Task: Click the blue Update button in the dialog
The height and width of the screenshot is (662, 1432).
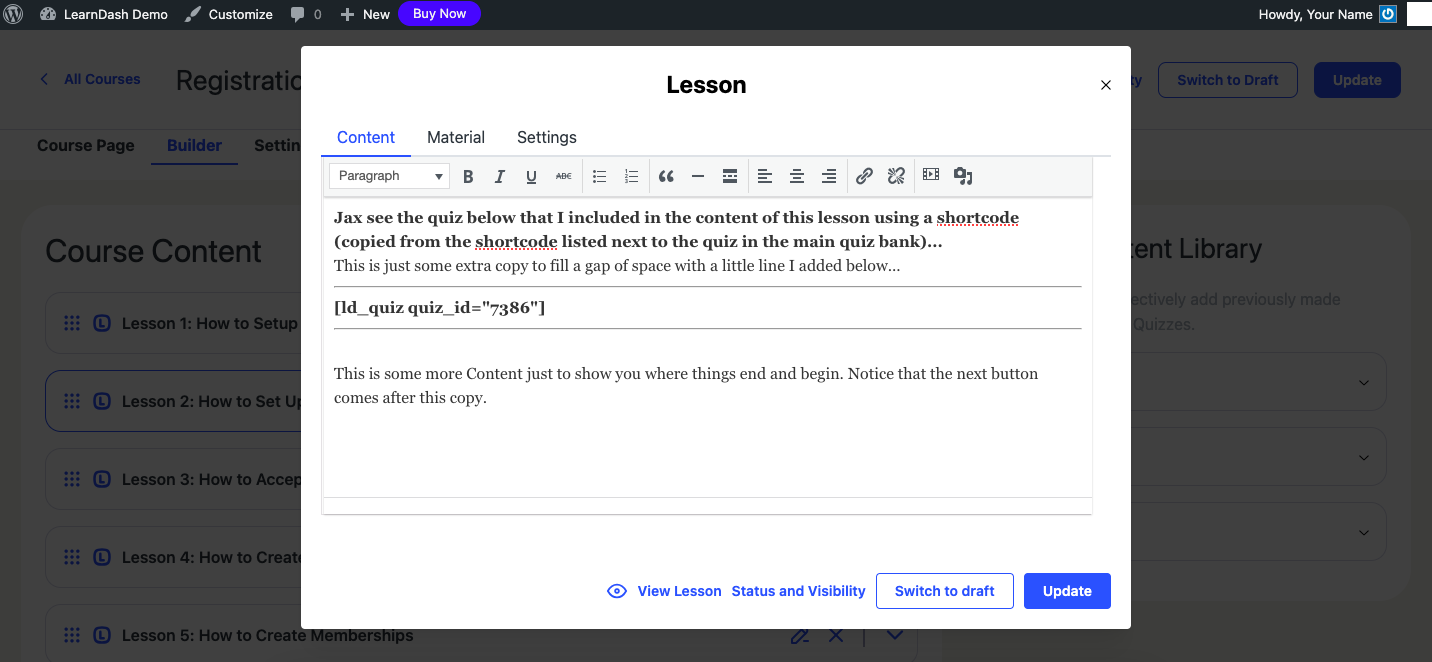Action: pos(1066,591)
